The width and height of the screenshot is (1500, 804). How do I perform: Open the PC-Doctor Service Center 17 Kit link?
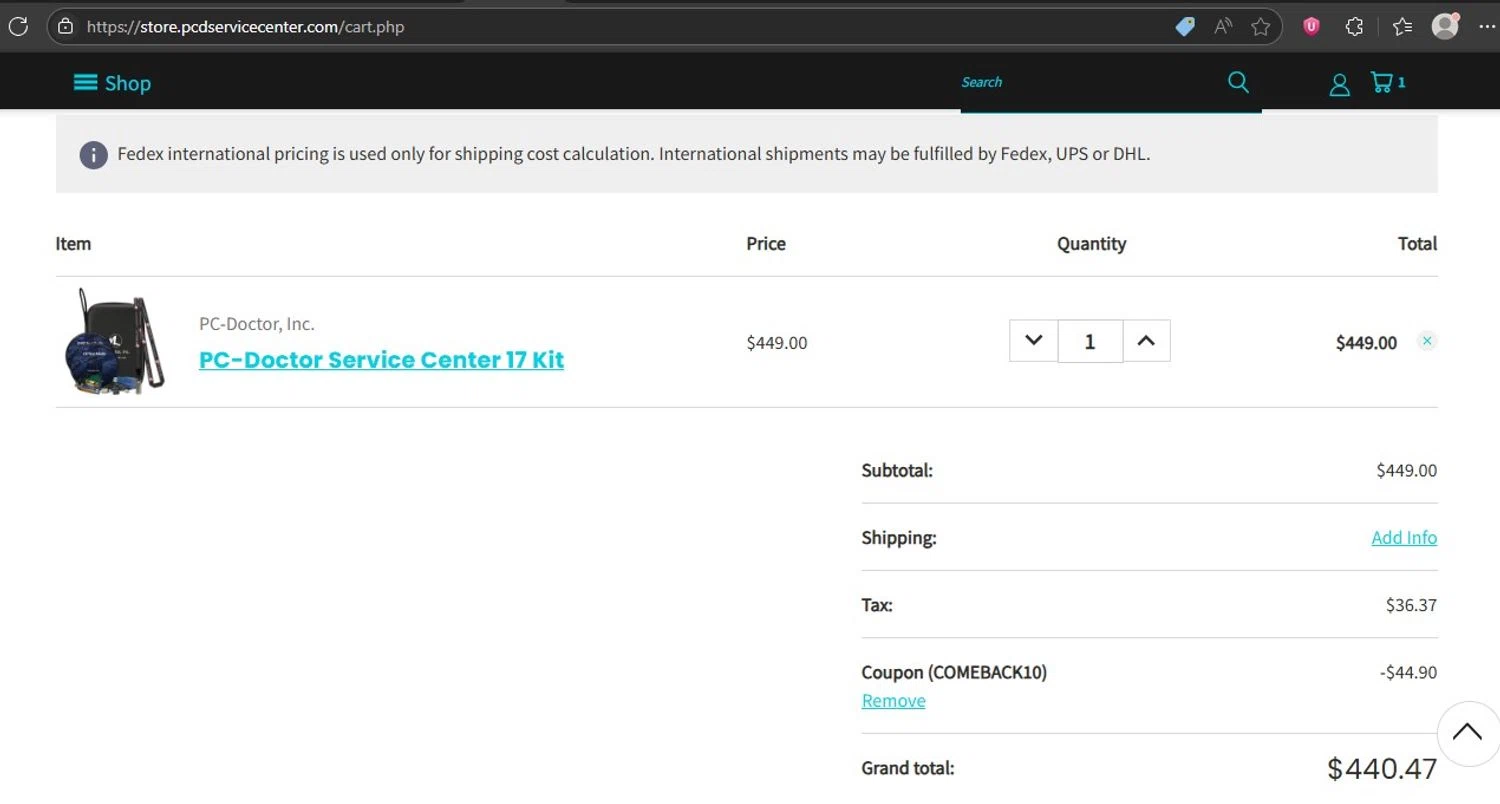(381, 360)
